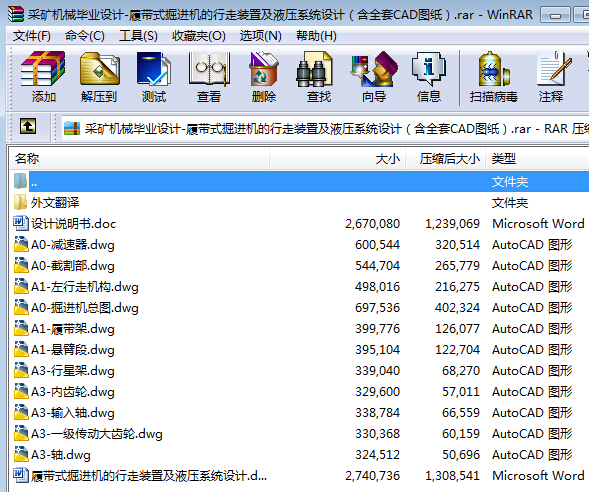589x492 pixels.
Task: Click AutoCAD icon of A3-内齿轮.dwg
Action: (21, 391)
